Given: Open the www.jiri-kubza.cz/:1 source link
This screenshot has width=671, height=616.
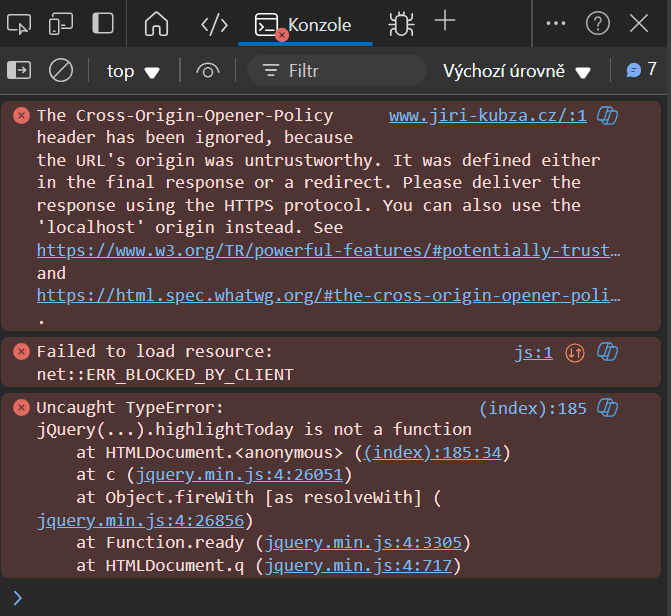Looking at the screenshot, I should click(x=487, y=115).
